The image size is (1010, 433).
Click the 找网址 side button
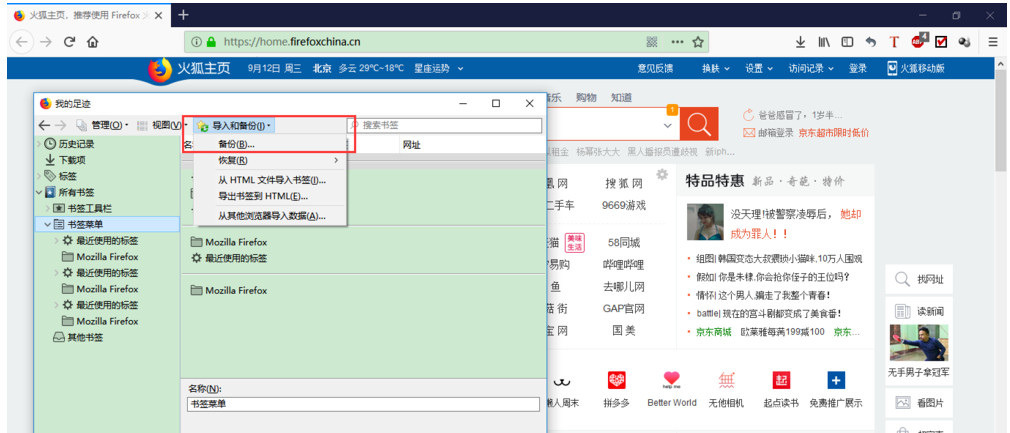coord(918,280)
